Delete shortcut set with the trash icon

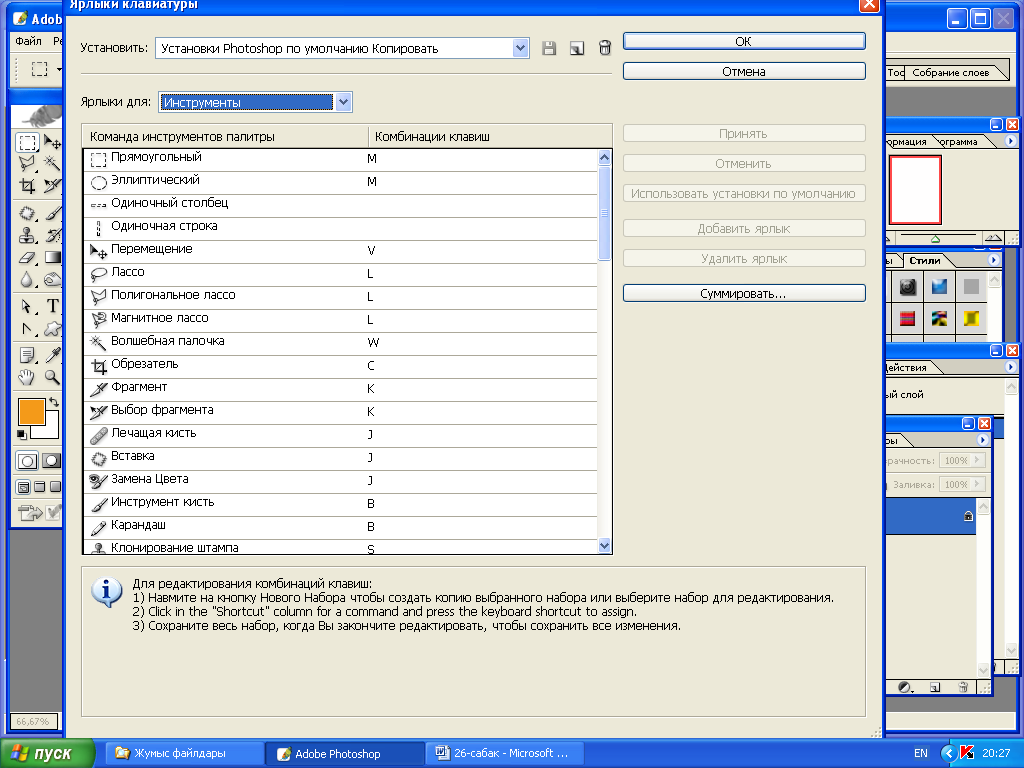[605, 48]
